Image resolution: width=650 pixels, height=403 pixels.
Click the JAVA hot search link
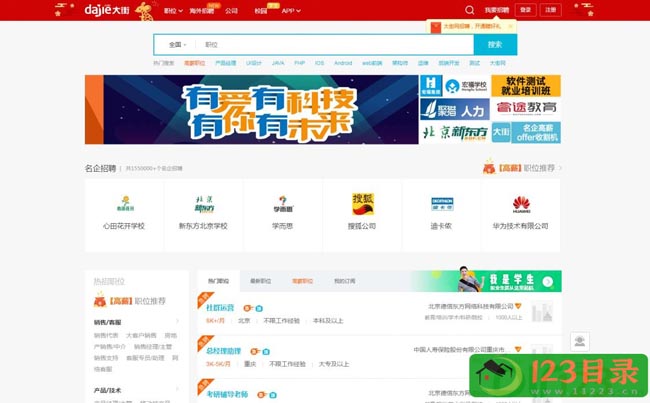278,63
